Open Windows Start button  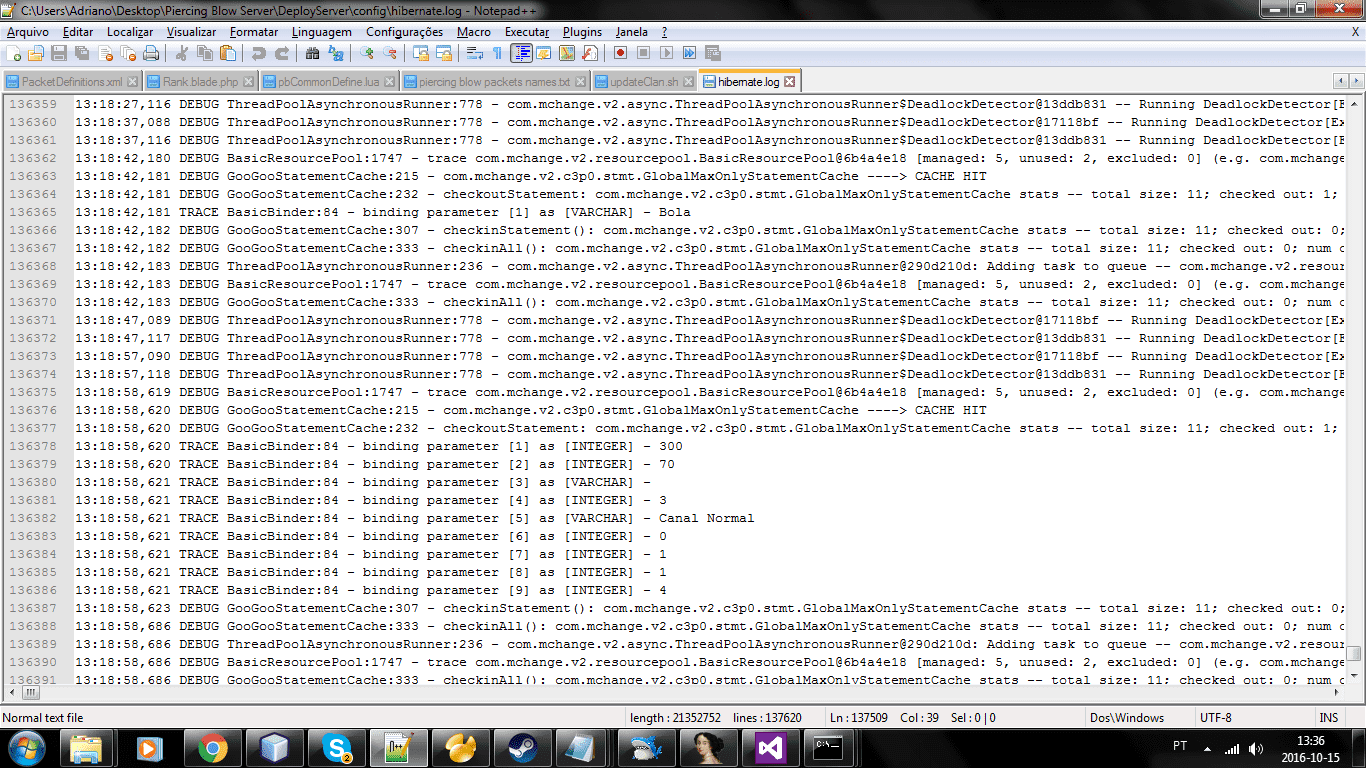coord(26,747)
